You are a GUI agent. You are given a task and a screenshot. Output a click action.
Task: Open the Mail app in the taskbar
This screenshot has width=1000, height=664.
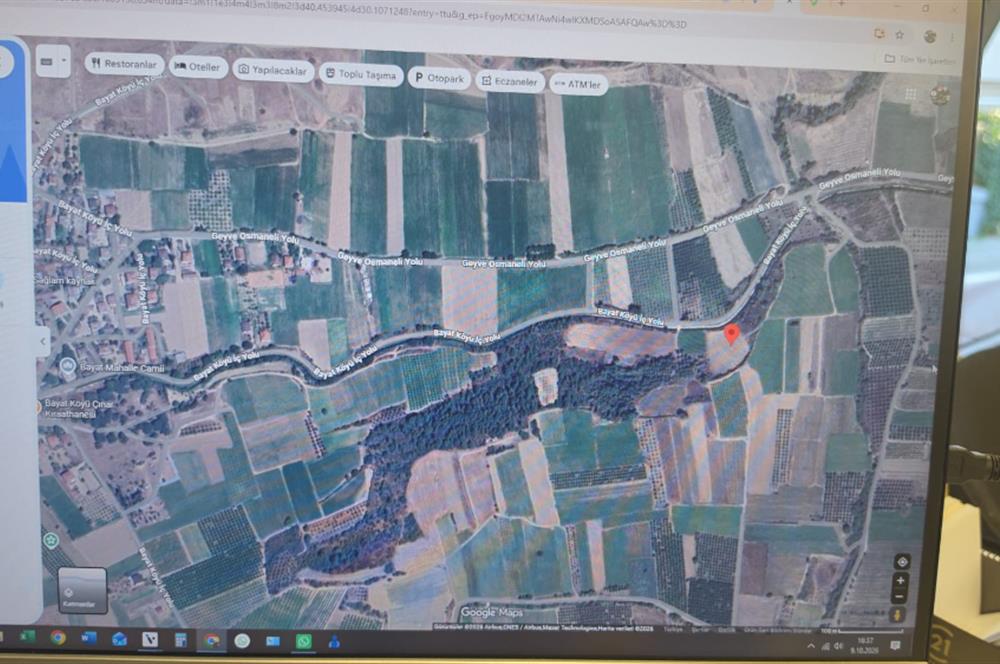pos(119,638)
